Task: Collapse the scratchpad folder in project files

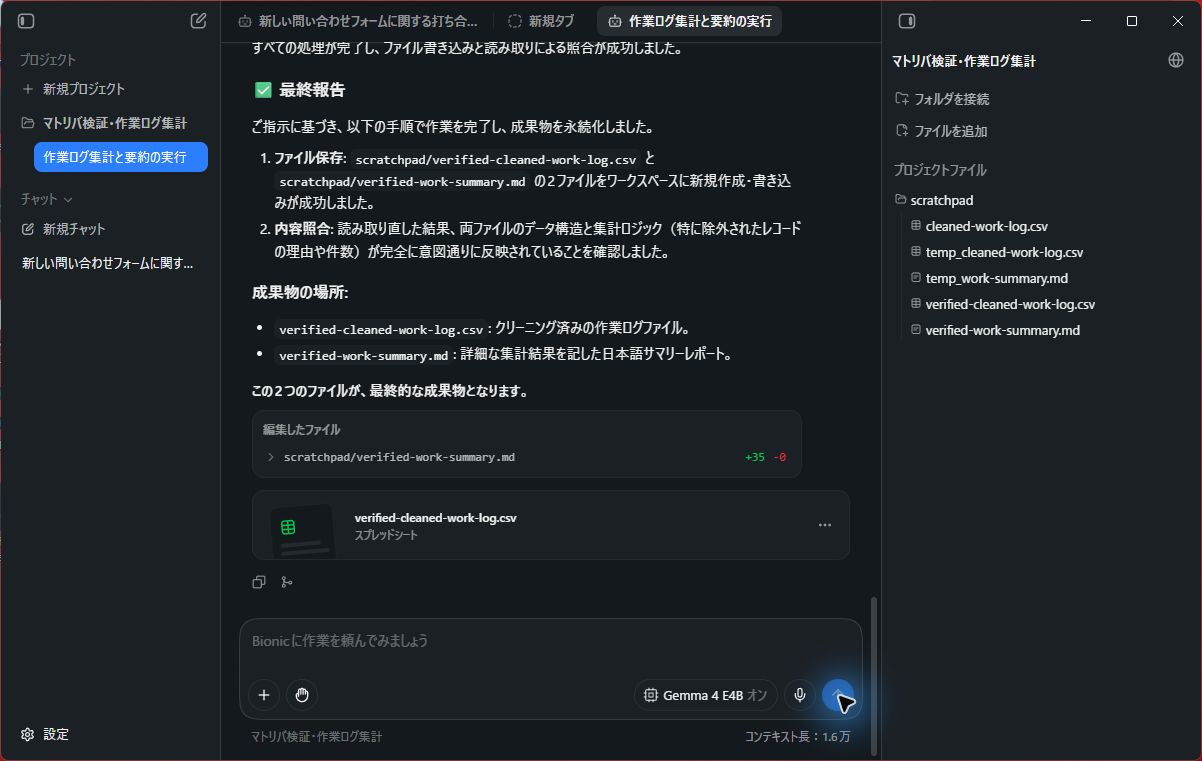Action: coord(935,200)
